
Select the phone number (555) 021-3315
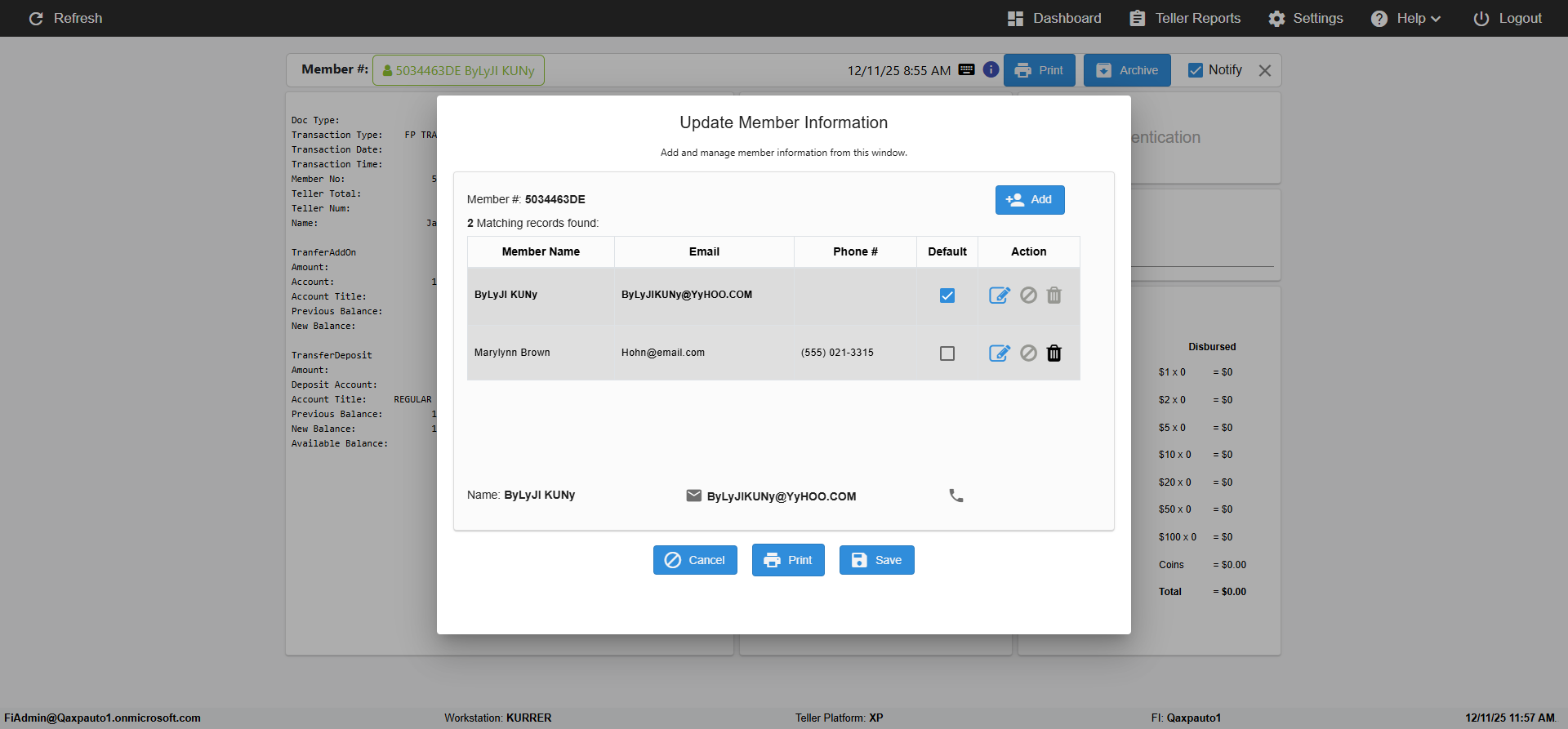[837, 353]
